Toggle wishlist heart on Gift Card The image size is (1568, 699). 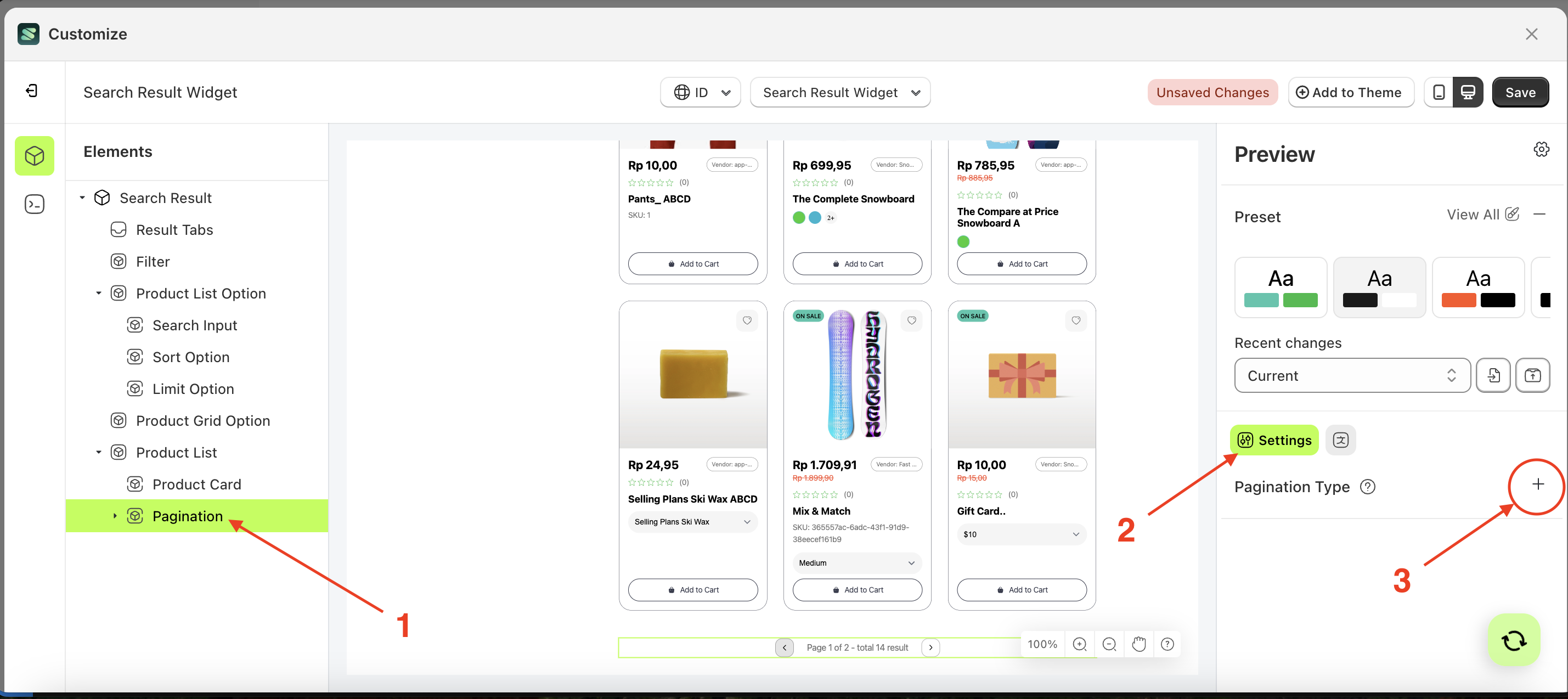pyautogui.click(x=1075, y=320)
